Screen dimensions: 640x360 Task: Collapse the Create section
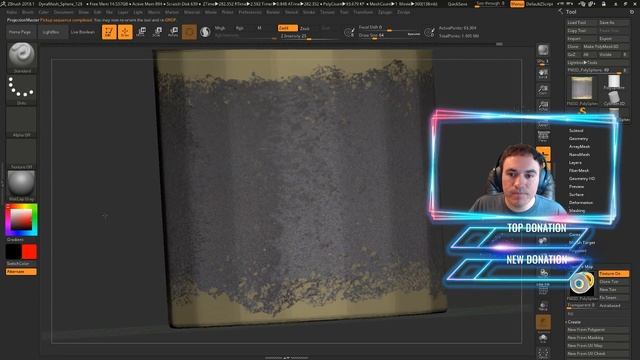click(x=574, y=322)
